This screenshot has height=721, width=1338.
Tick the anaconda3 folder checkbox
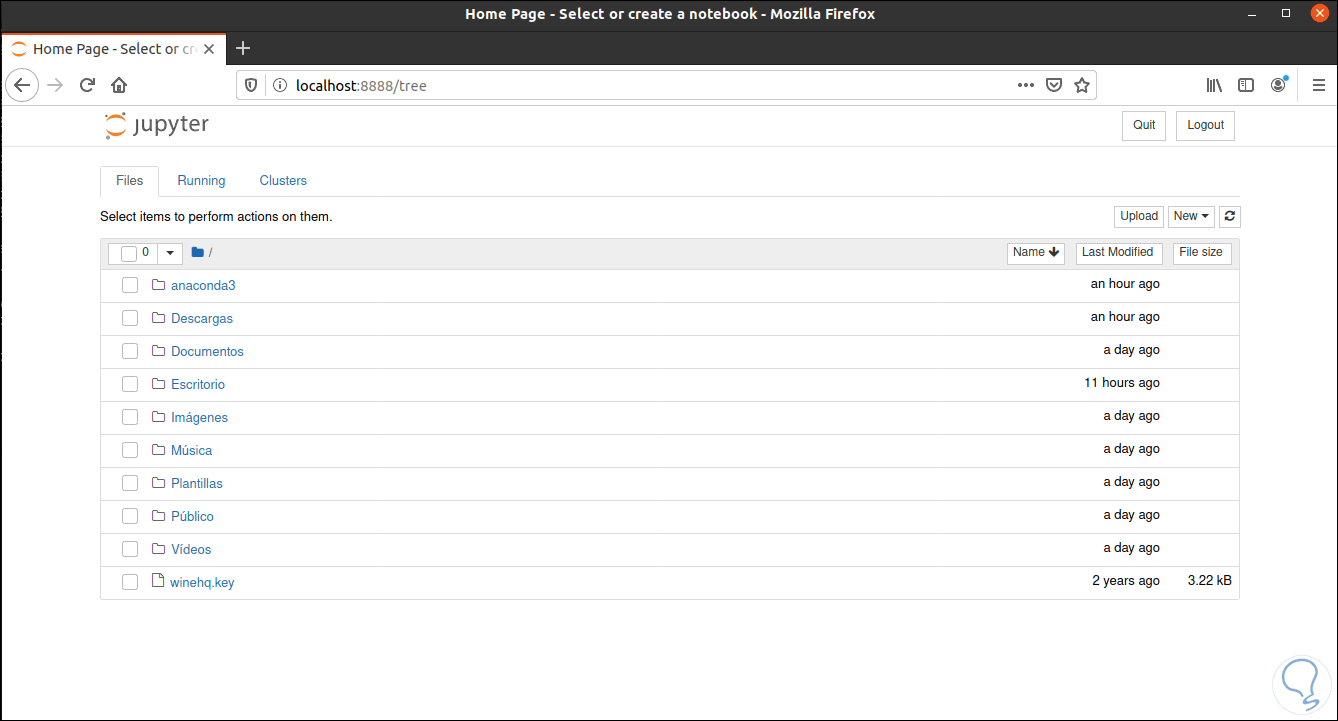coord(130,285)
